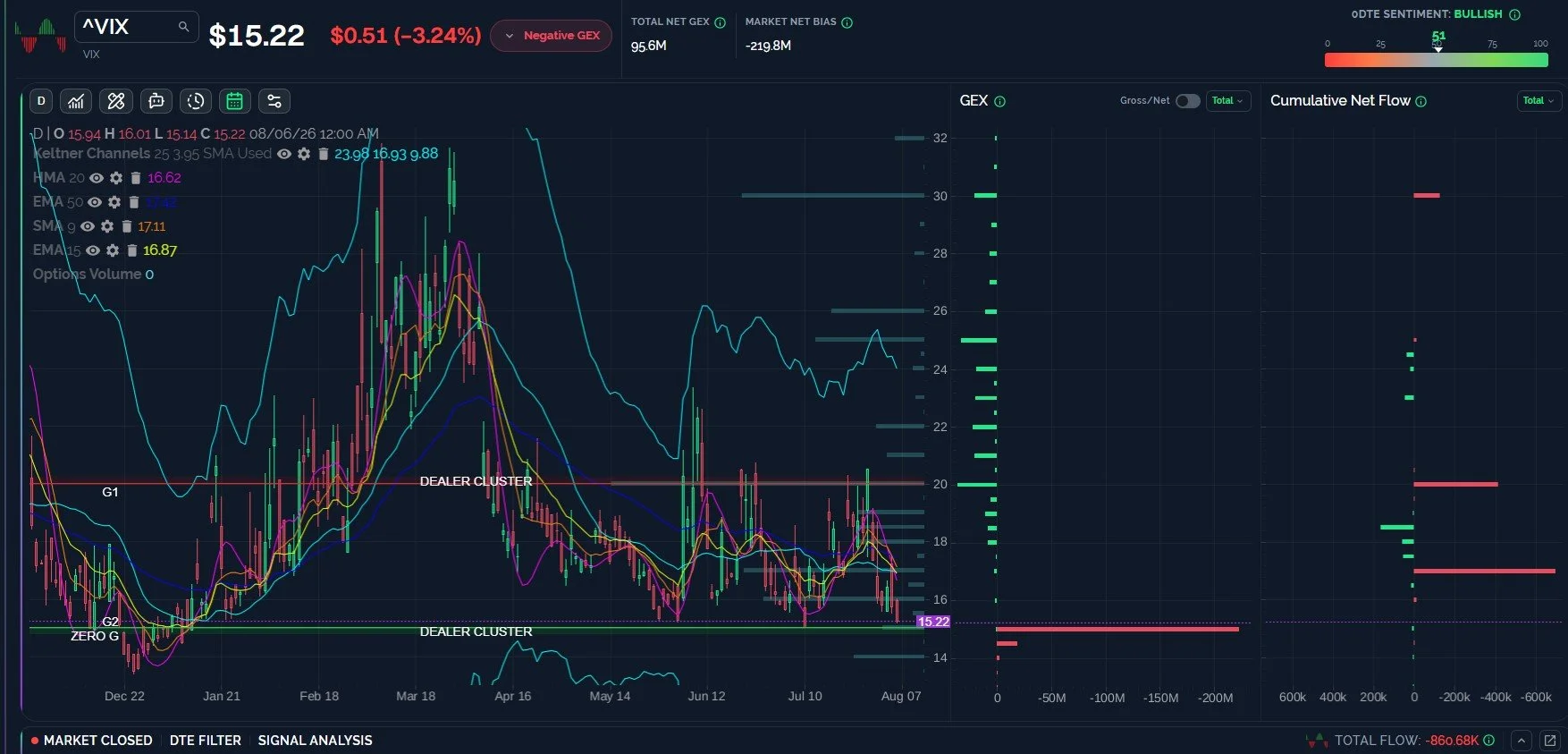
Task: Click the Options Volume indicator label
Action: point(88,275)
